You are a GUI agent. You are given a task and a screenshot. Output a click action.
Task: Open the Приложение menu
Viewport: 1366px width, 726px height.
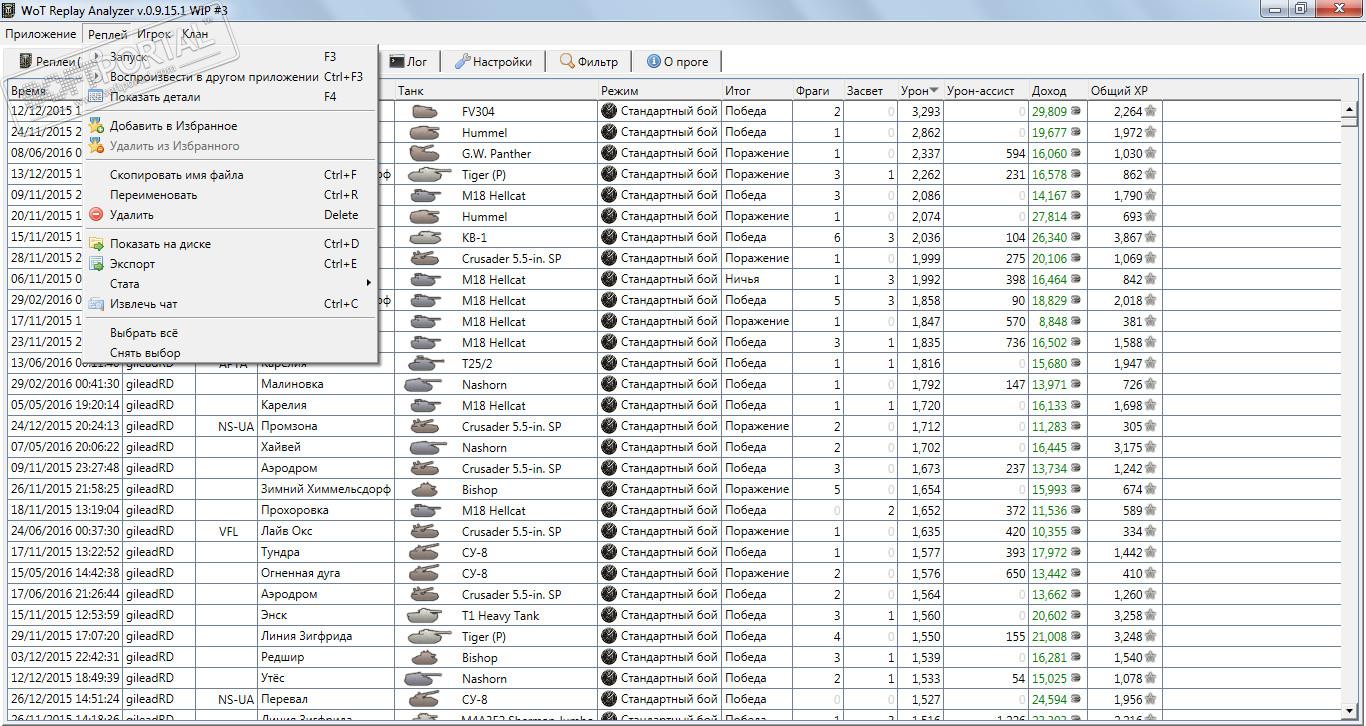pyautogui.click(x=40, y=34)
